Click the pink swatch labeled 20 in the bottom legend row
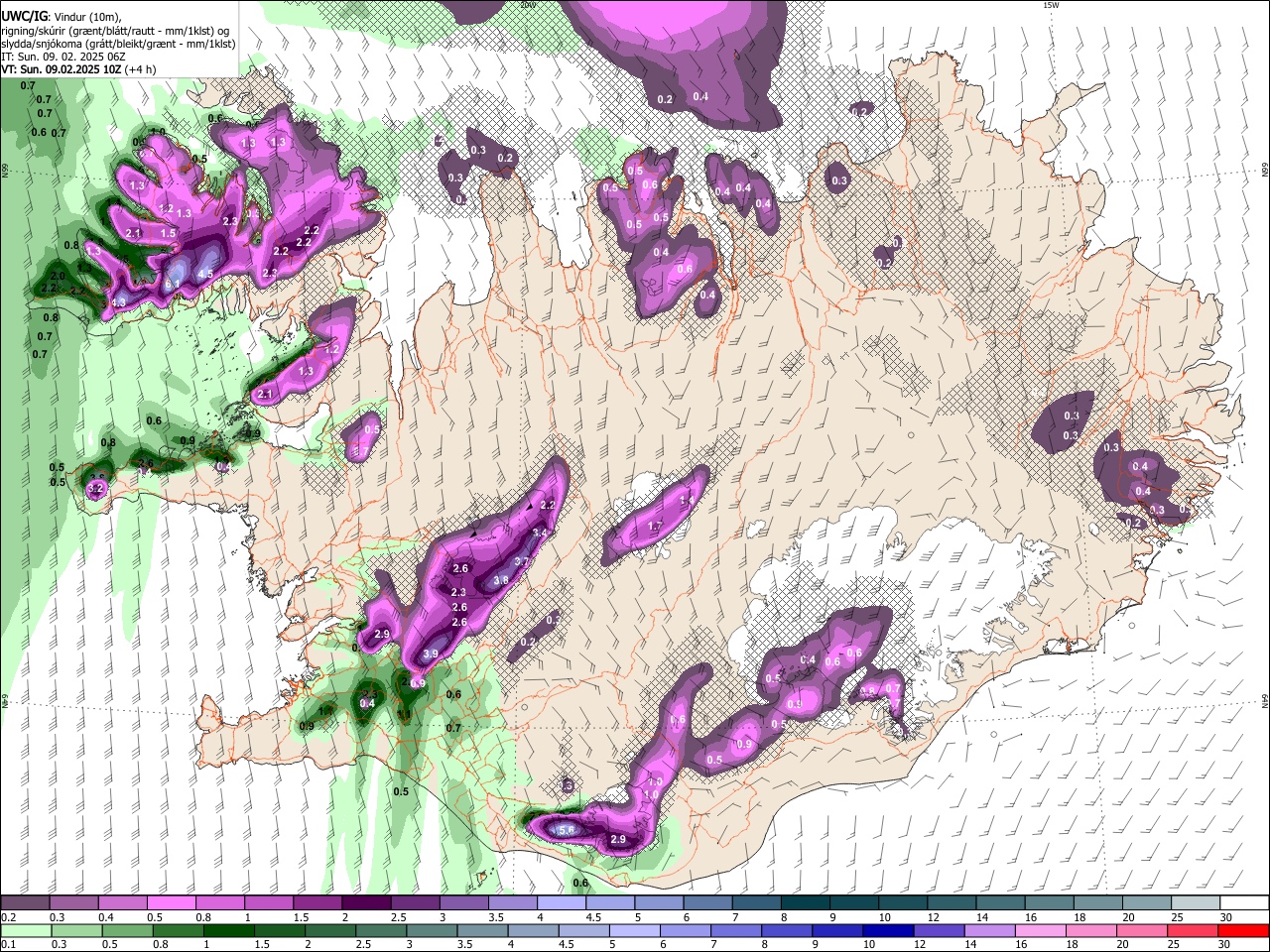Image resolution: width=1270 pixels, height=952 pixels. coord(1141,930)
